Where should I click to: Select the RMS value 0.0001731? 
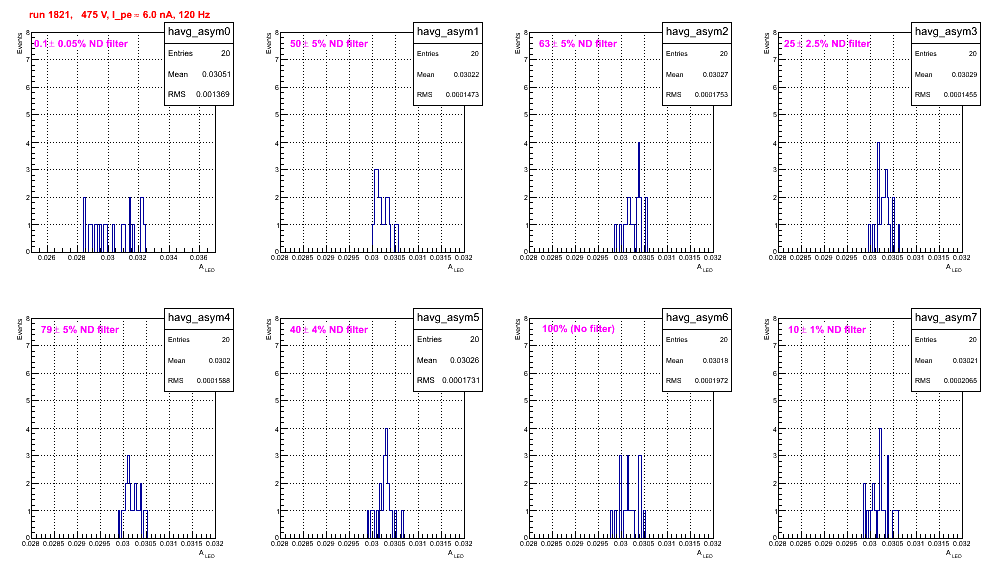(461, 380)
